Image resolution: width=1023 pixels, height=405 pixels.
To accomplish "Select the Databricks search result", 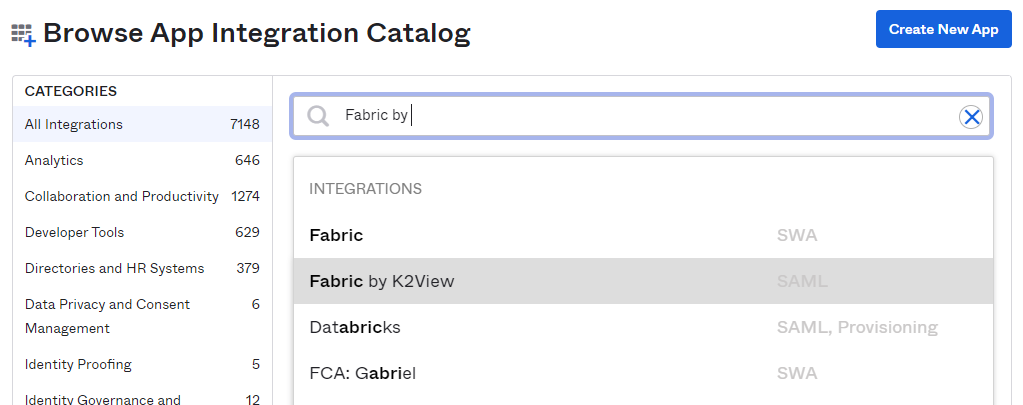I will point(355,327).
